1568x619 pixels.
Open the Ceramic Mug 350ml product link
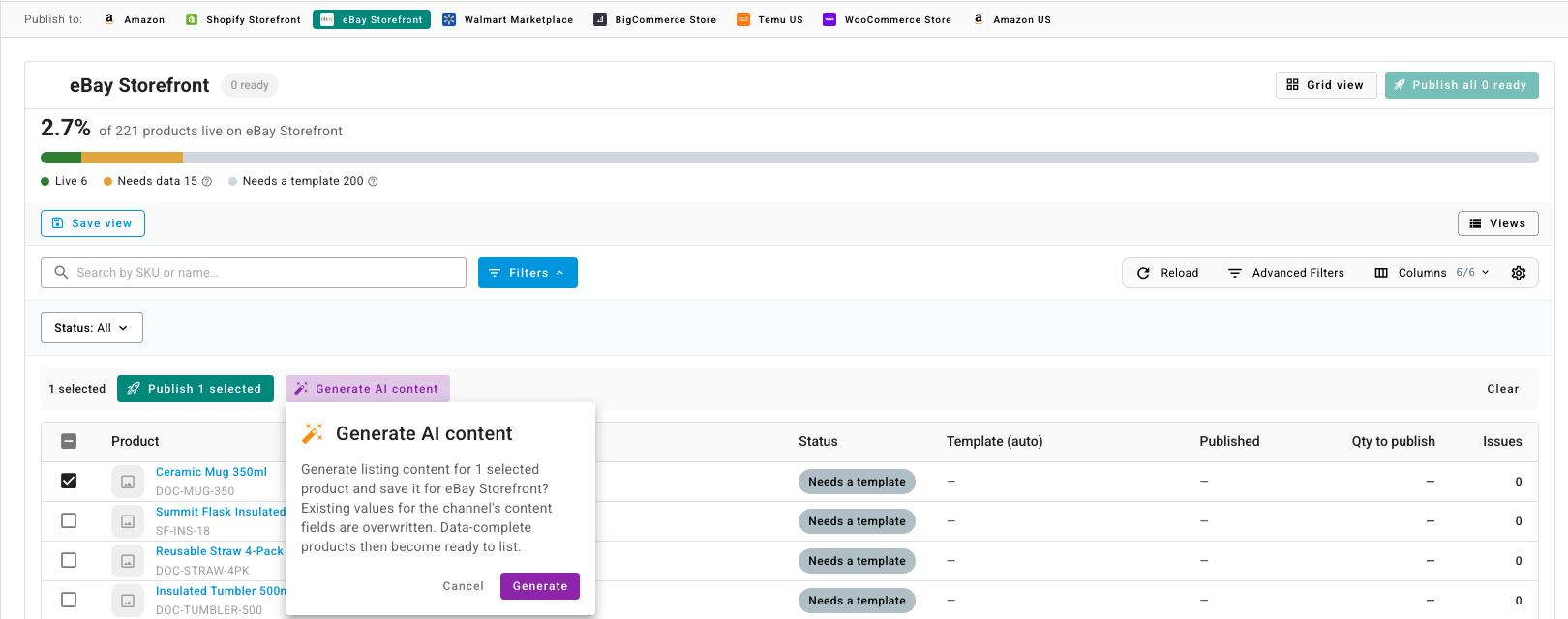pos(211,472)
